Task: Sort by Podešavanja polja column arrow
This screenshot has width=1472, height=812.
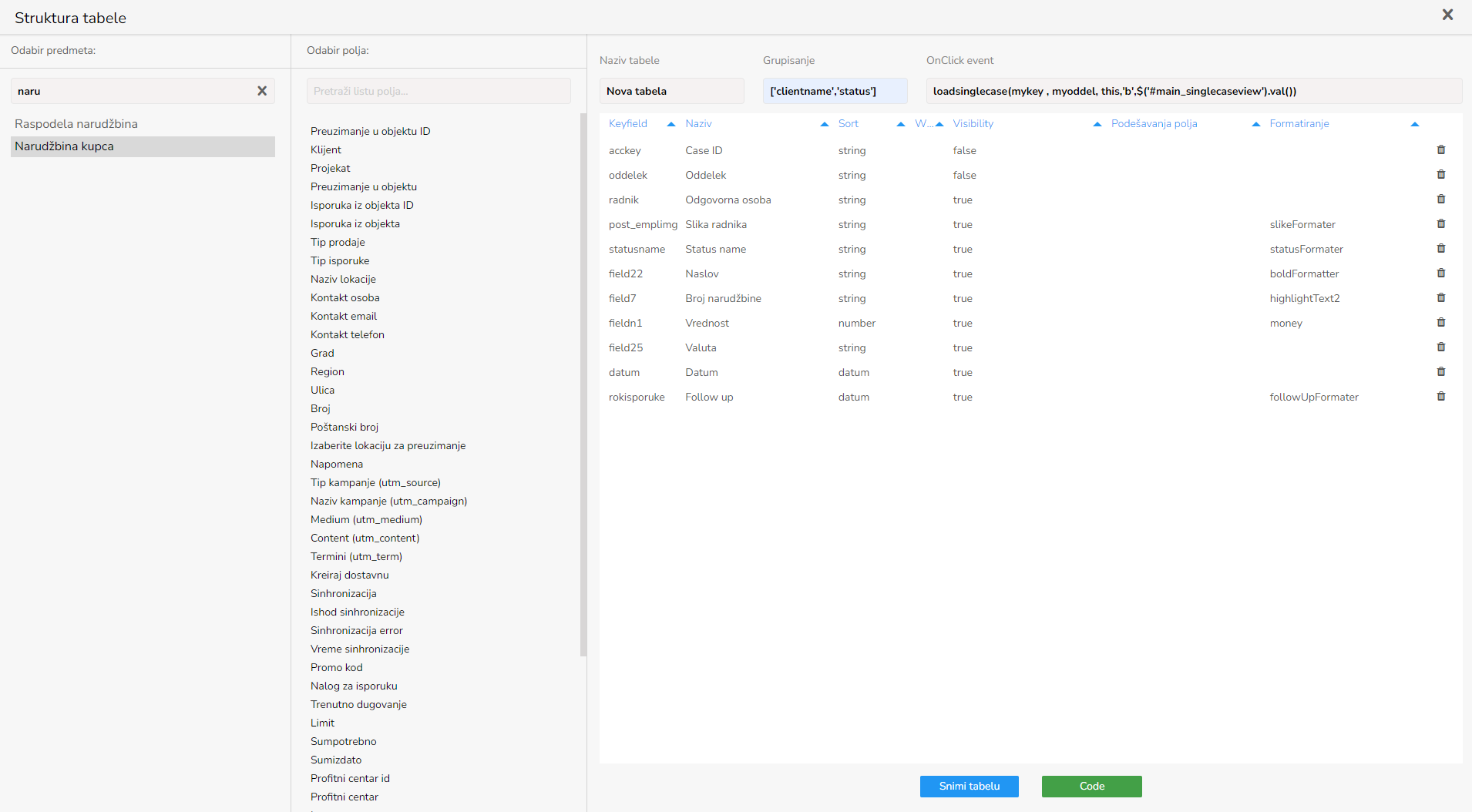Action: pyautogui.click(x=1255, y=124)
